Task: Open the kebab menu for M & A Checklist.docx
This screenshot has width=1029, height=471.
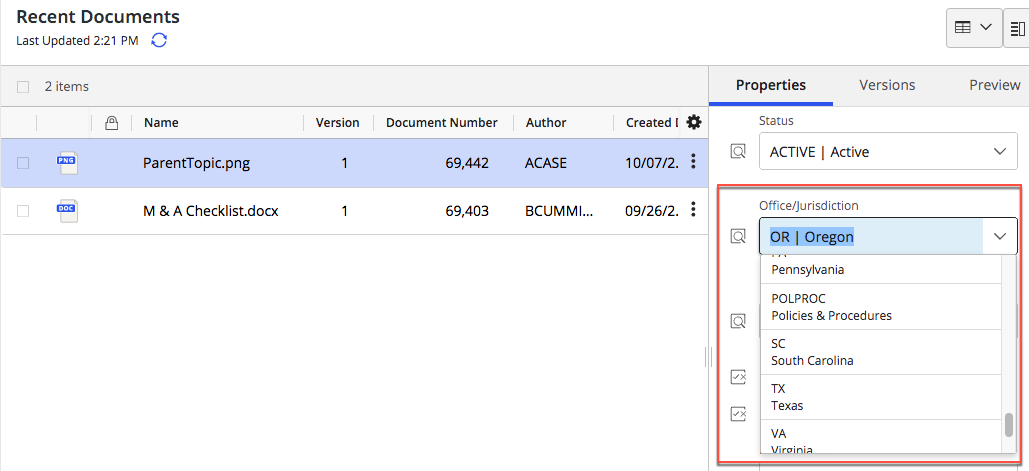Action: [693, 210]
